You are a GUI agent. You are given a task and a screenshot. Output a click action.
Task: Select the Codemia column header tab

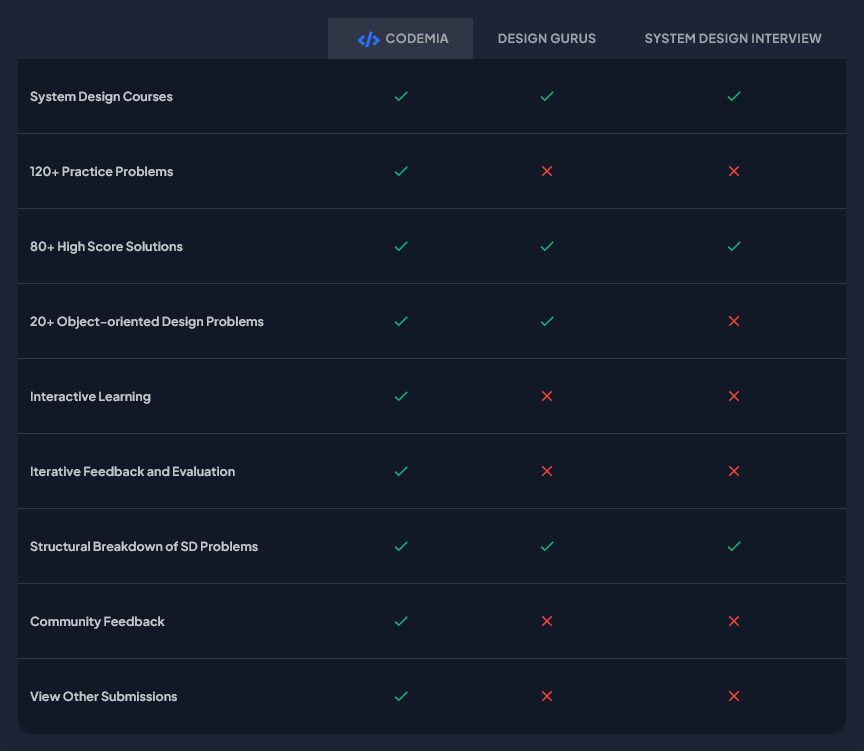(401, 39)
